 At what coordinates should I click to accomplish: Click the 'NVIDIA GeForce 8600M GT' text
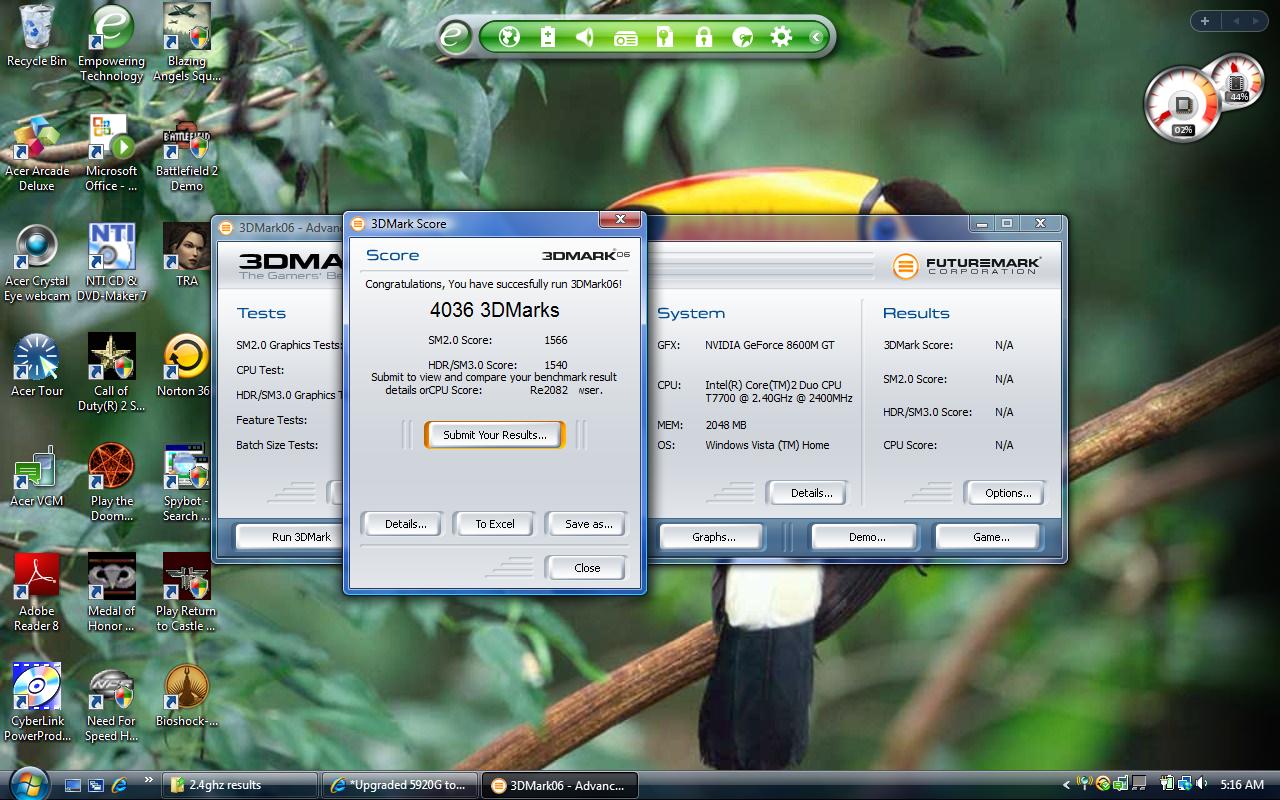[x=769, y=345]
